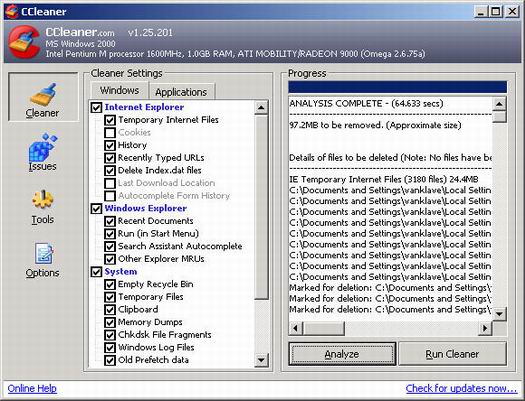Uncheck Delete Index.dat files
Image resolution: width=525 pixels, height=401 pixels.
pos(110,171)
